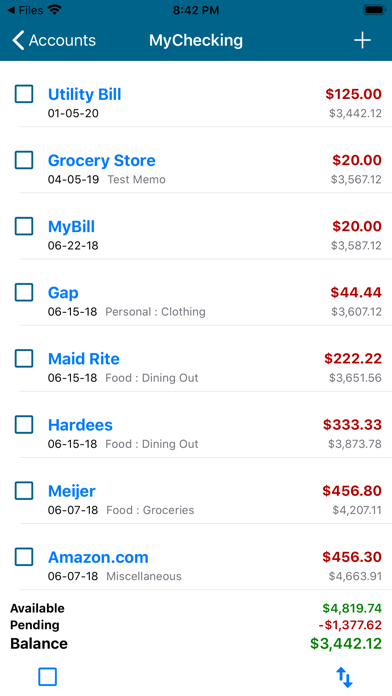
Task: Select the Hardees transaction checkbox
Action: (x=24, y=425)
